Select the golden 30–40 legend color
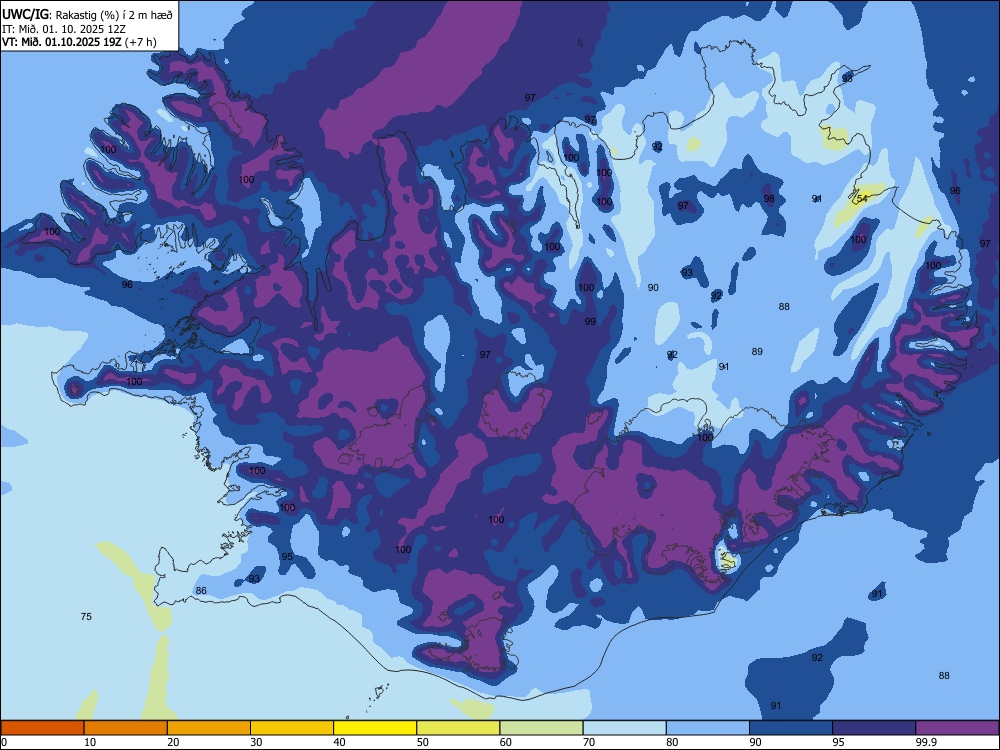 click(x=292, y=728)
